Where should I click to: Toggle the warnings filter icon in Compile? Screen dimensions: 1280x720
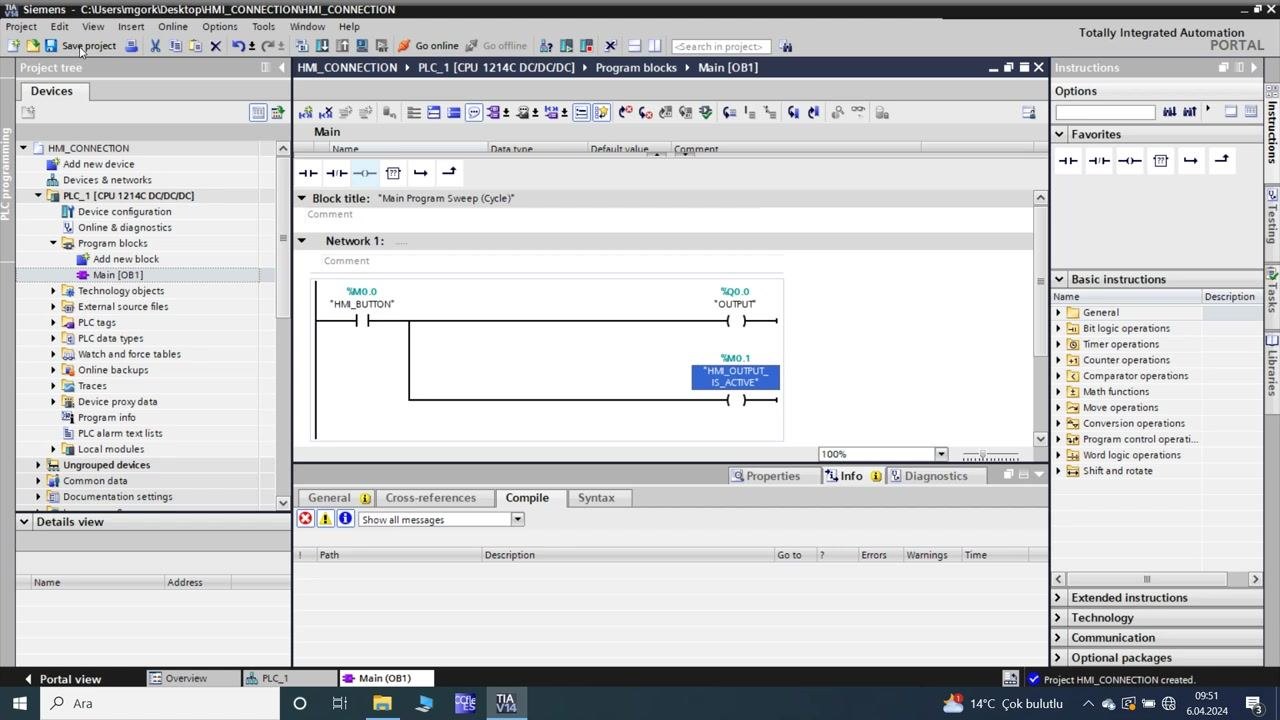pos(325,519)
